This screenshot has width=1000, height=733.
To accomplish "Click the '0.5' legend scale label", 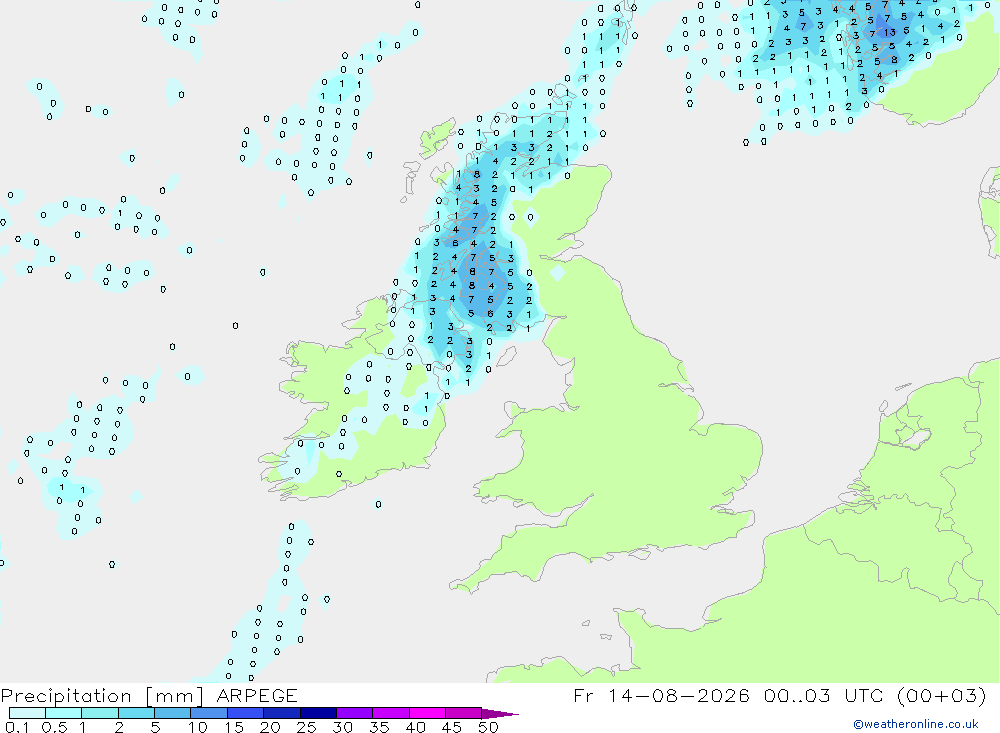I will pos(54,727).
